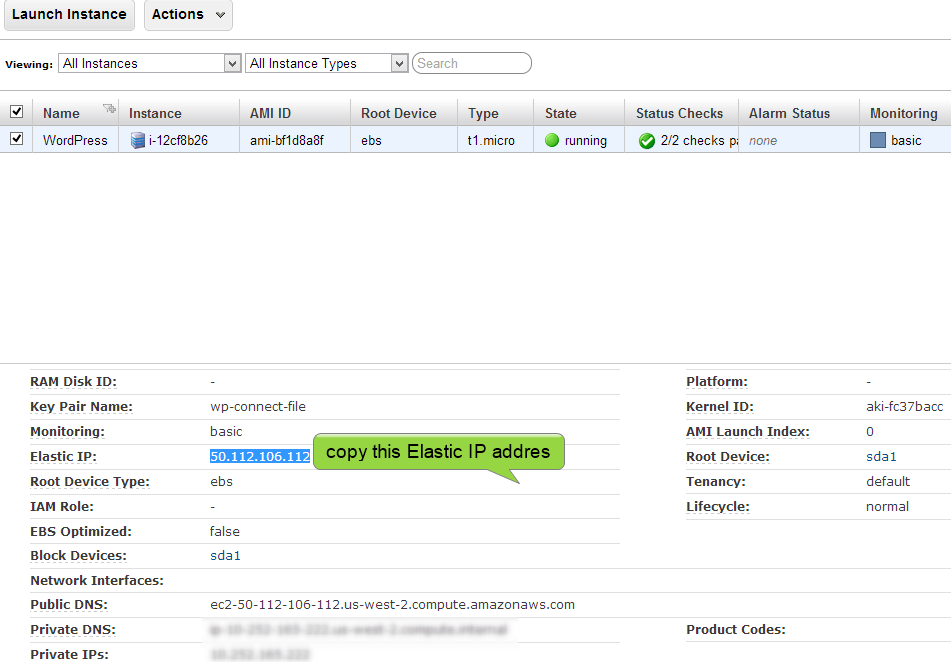Sort by State column header
This screenshot has height=666, width=951.
560,113
